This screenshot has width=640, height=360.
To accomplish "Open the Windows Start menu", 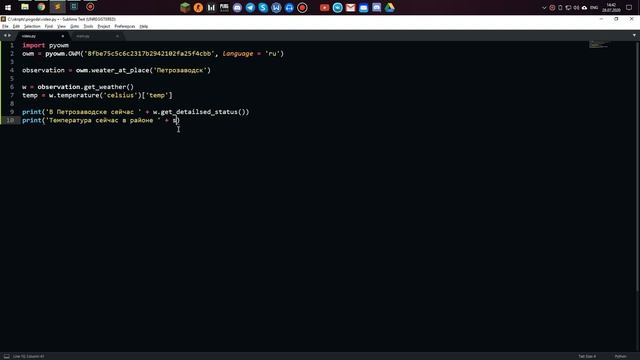I will click(8, 7).
